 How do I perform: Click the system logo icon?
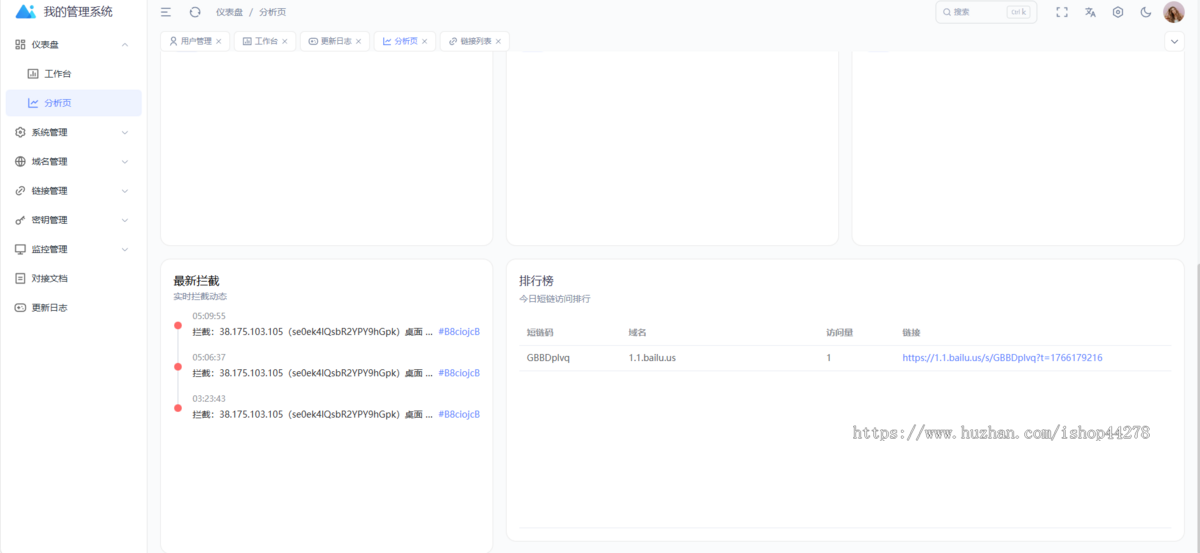click(26, 12)
